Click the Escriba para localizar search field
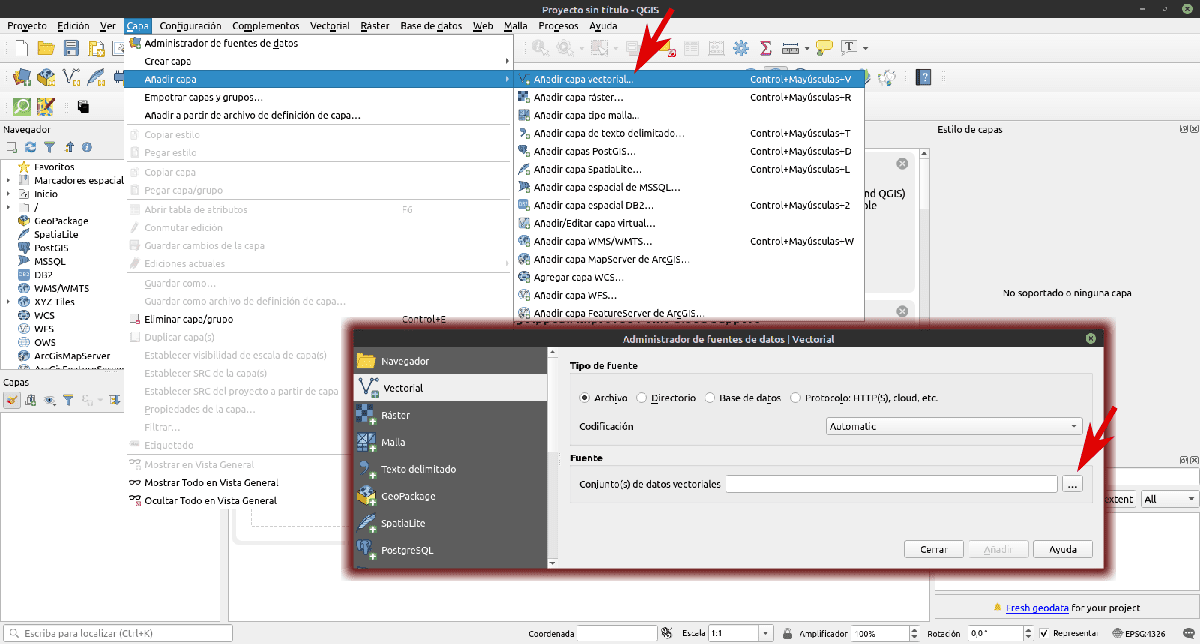1200x644 pixels. [x=117, y=633]
